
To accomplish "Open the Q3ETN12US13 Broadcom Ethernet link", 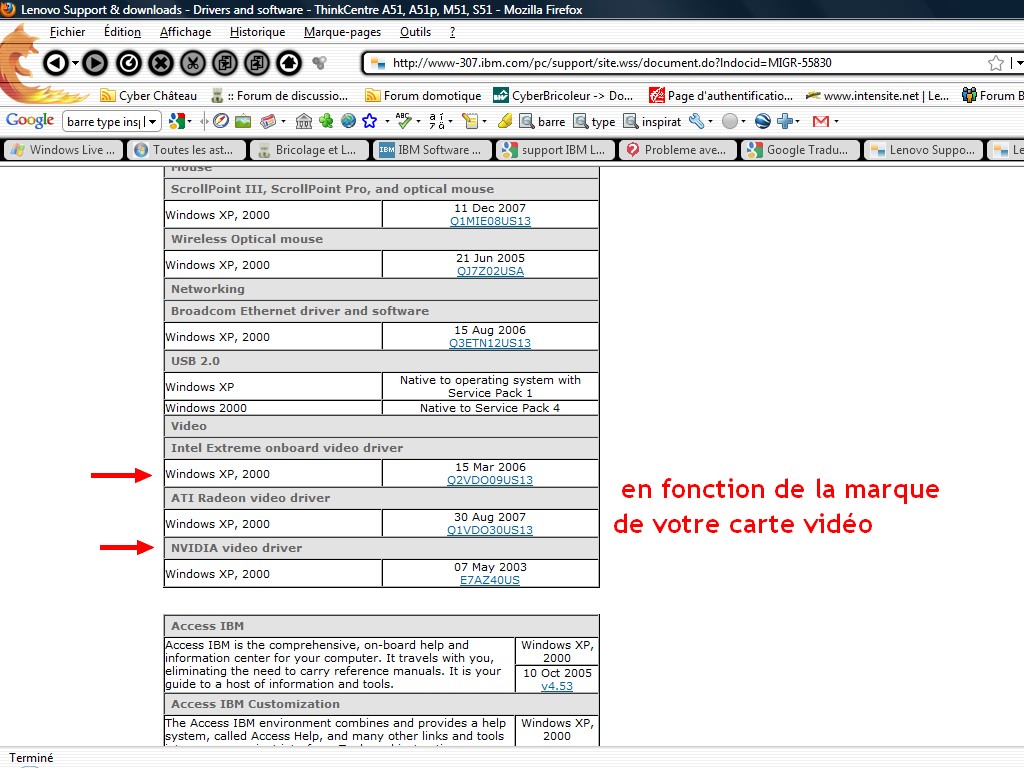I will [490, 343].
